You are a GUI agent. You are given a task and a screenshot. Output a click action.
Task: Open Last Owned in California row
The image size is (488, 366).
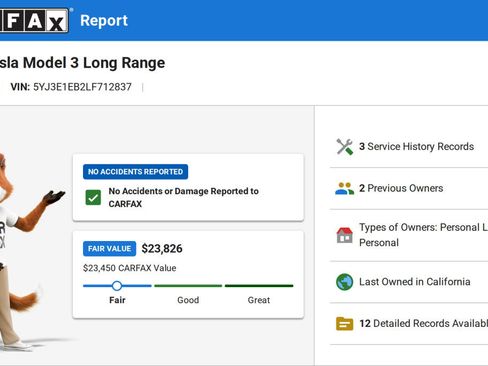pyautogui.click(x=409, y=282)
